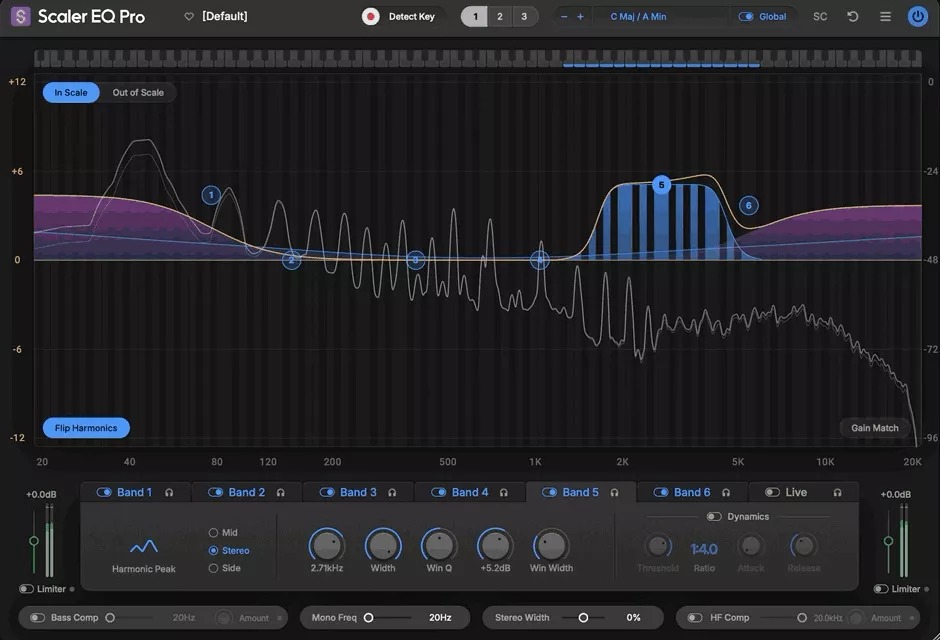Enable the left Limiter switch

pos(26,589)
